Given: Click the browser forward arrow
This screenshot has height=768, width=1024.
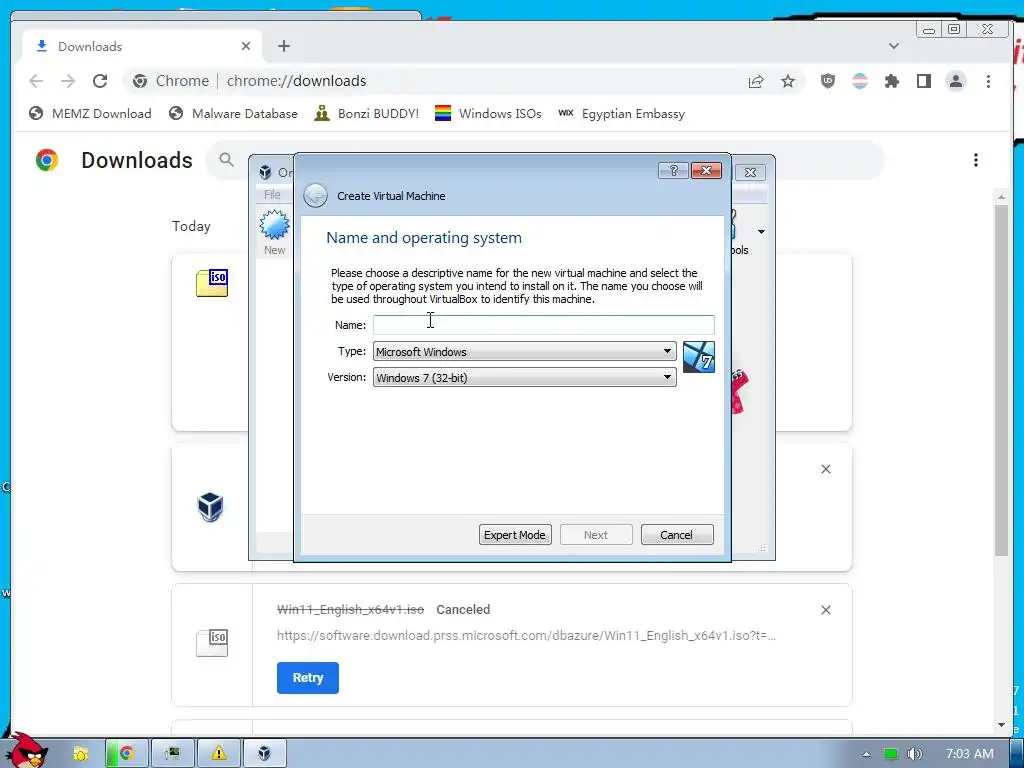Looking at the screenshot, I should click(x=68, y=81).
